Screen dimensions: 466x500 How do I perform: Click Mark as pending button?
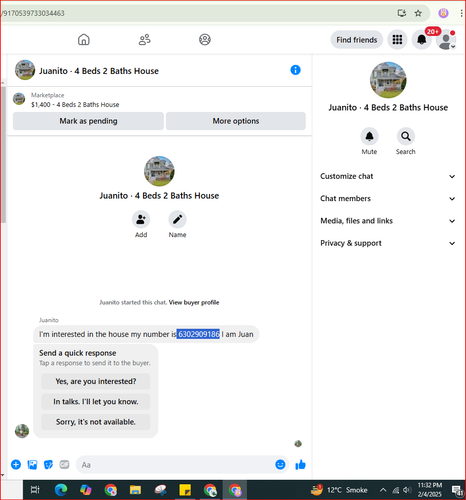[88, 121]
